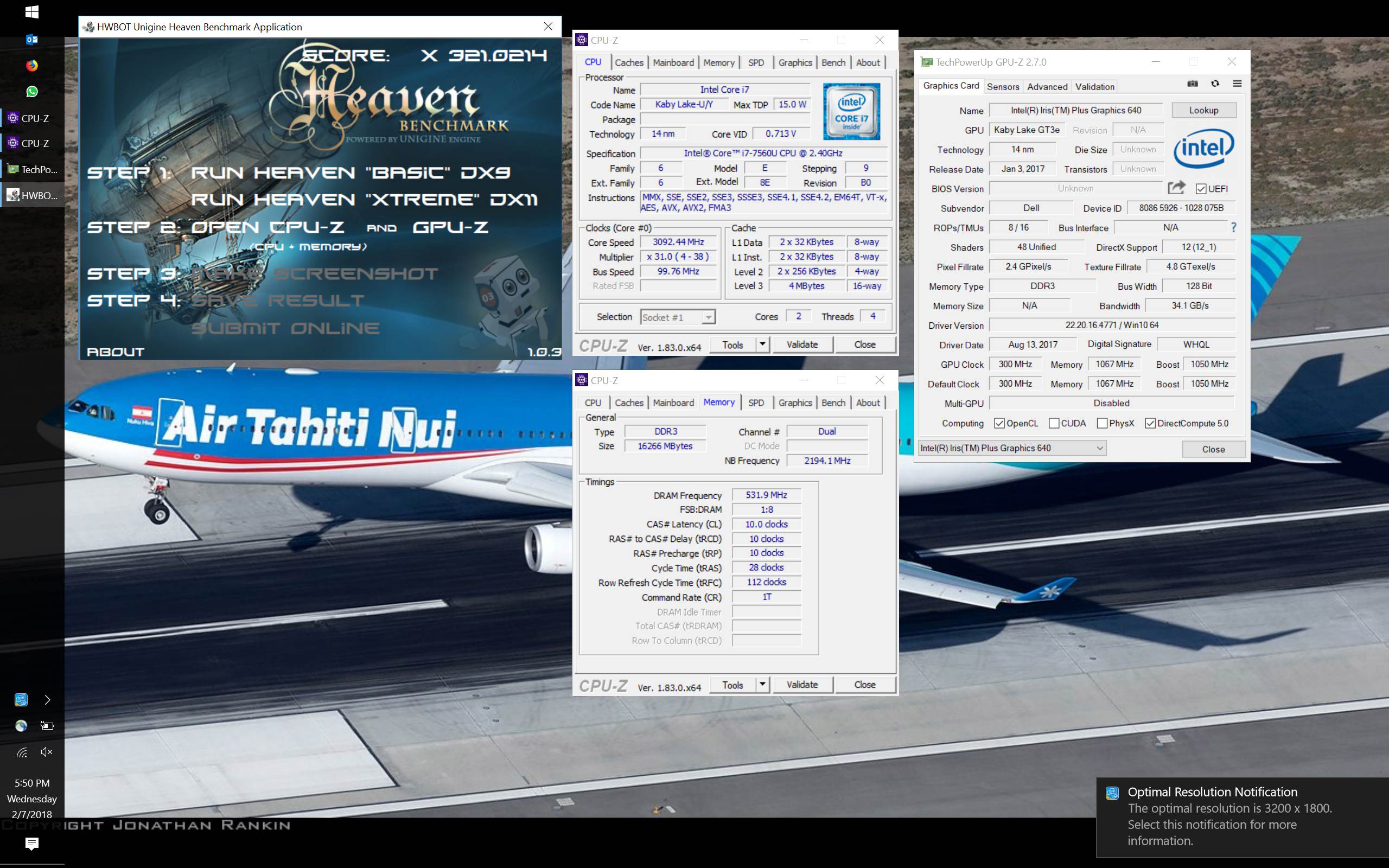Image resolution: width=1389 pixels, height=868 pixels.
Task: Click GPU-Z refresh icon
Action: click(x=1214, y=84)
